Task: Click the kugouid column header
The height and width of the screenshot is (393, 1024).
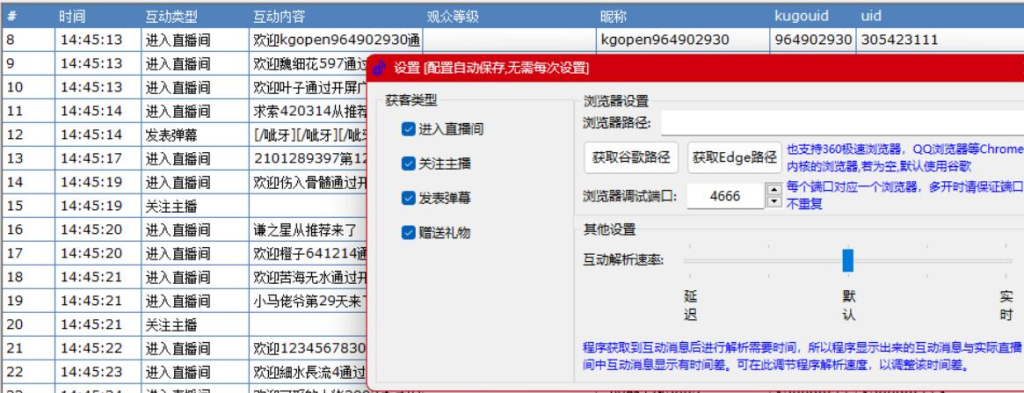Action: [x=813, y=16]
